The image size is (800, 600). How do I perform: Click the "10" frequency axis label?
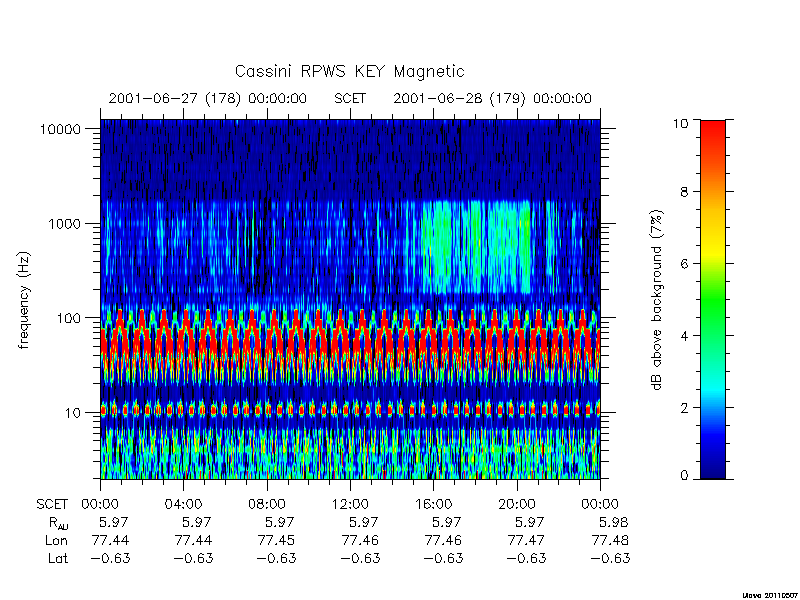[73, 412]
